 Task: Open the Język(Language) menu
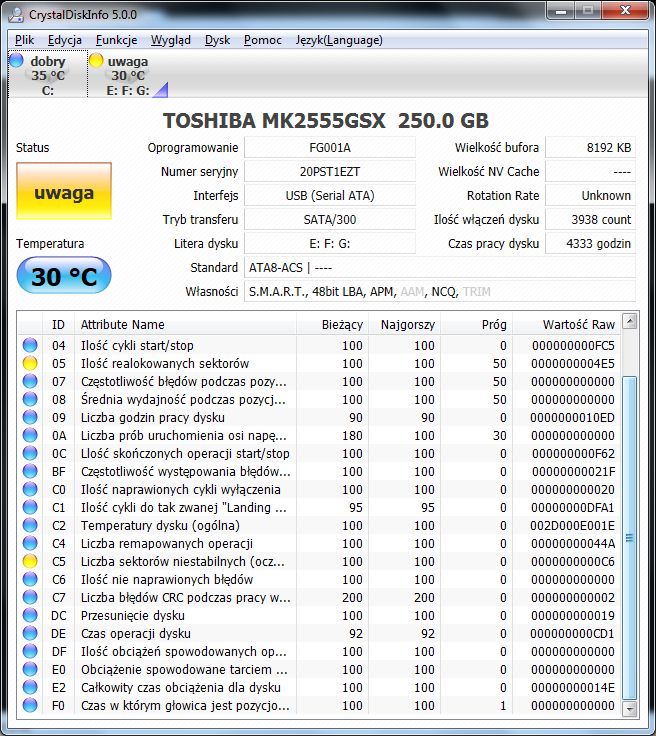[339, 40]
